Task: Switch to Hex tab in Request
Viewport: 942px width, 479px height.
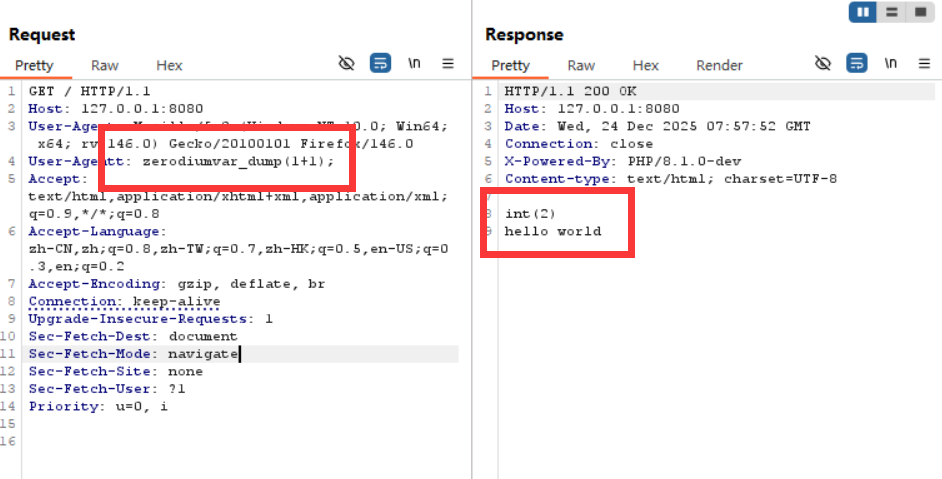Action: click(x=169, y=66)
